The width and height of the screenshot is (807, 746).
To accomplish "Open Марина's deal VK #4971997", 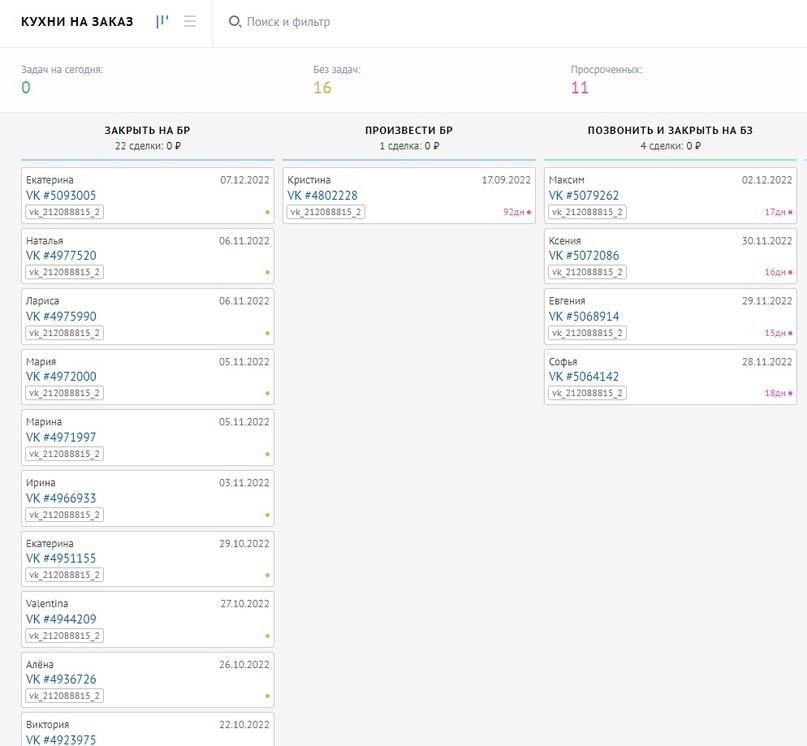I will 61,438.
